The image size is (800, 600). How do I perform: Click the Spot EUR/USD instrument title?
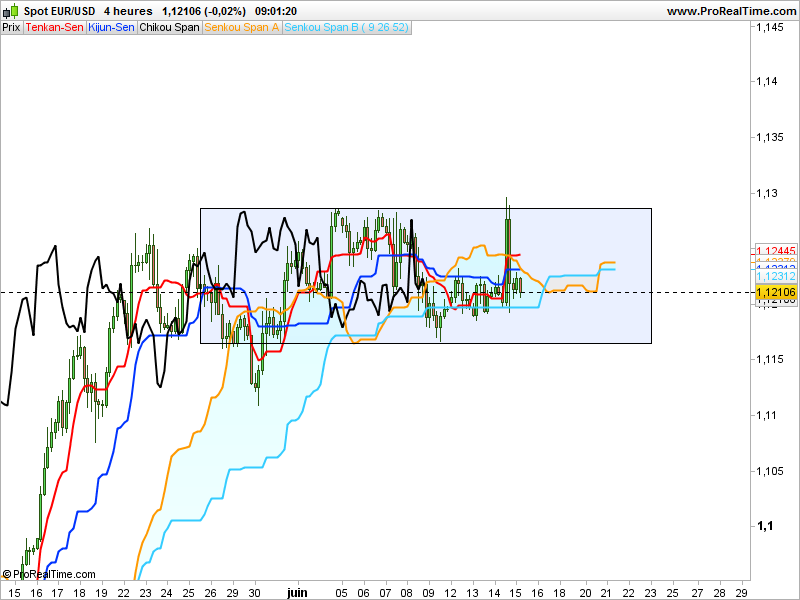point(60,11)
